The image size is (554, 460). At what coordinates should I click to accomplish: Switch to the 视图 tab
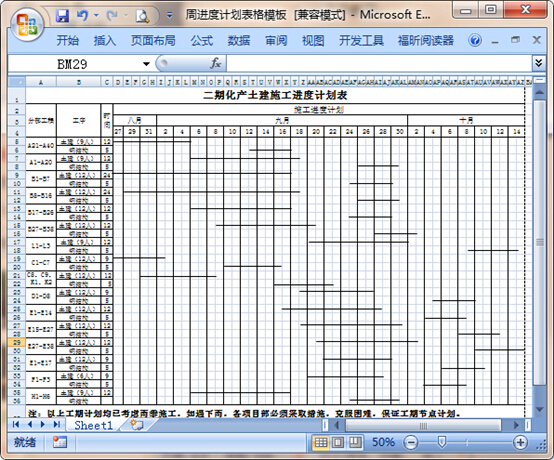click(x=313, y=41)
